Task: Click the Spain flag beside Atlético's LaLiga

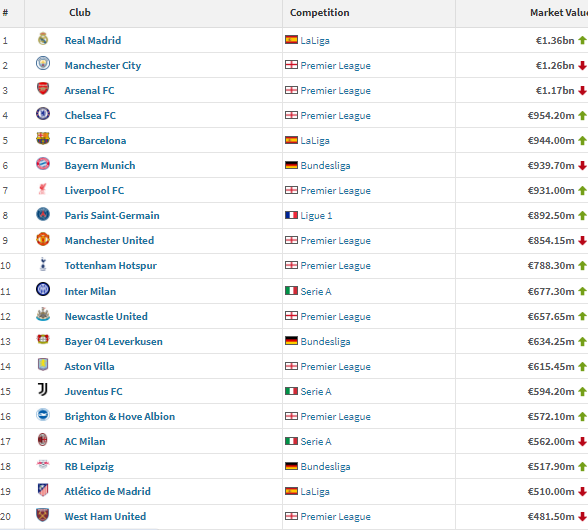Action: [x=291, y=491]
